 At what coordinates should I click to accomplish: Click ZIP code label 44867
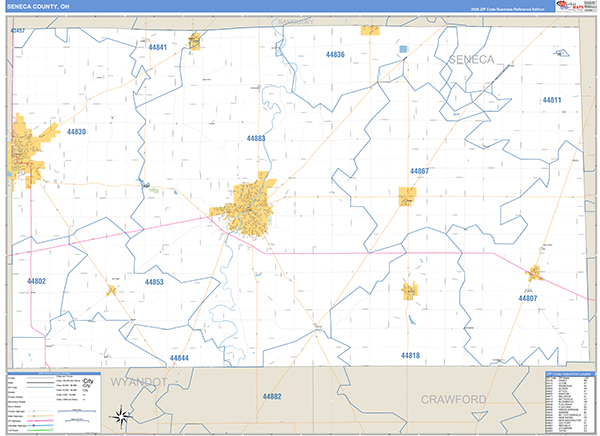point(419,171)
